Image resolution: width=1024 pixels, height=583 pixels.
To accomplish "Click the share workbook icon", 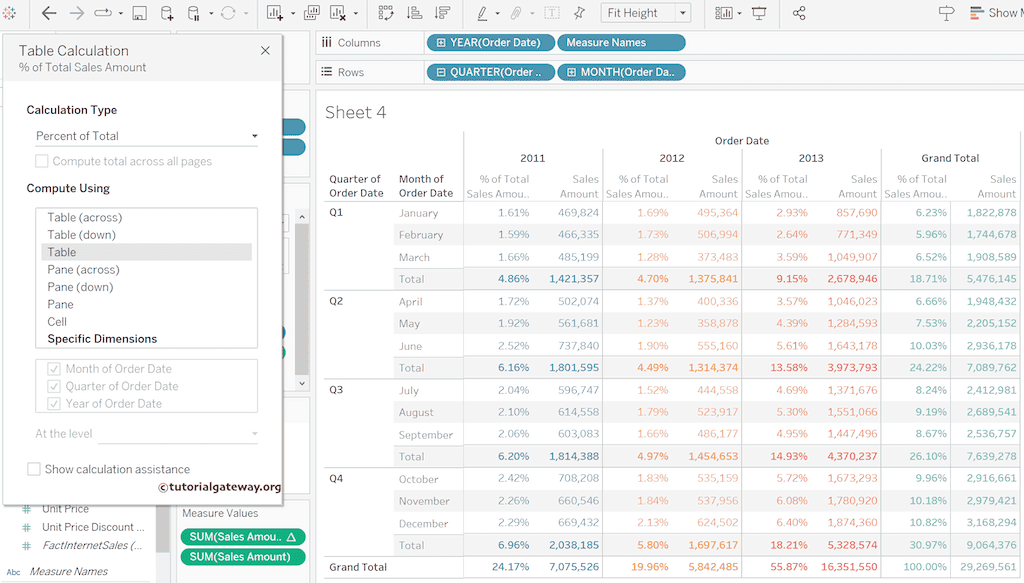I will [x=799, y=13].
